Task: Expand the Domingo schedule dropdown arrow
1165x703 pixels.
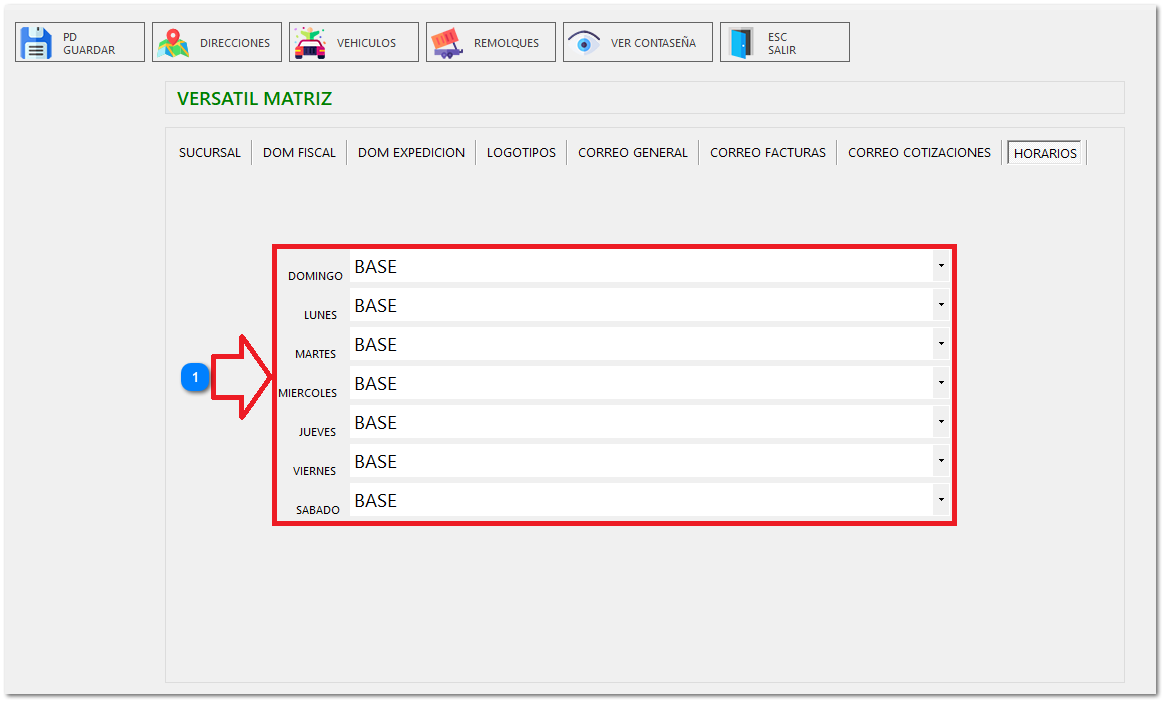Action: pos(940,266)
